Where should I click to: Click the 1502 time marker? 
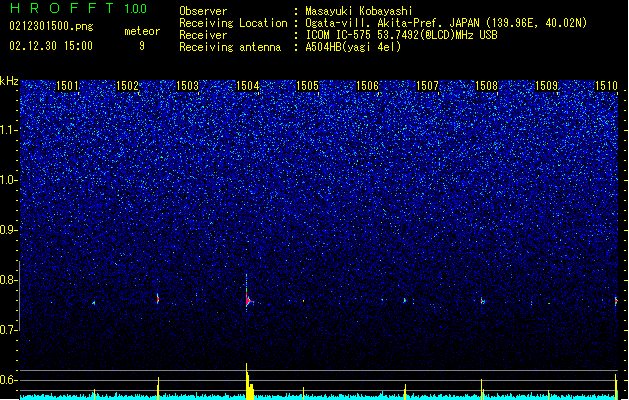click(127, 86)
